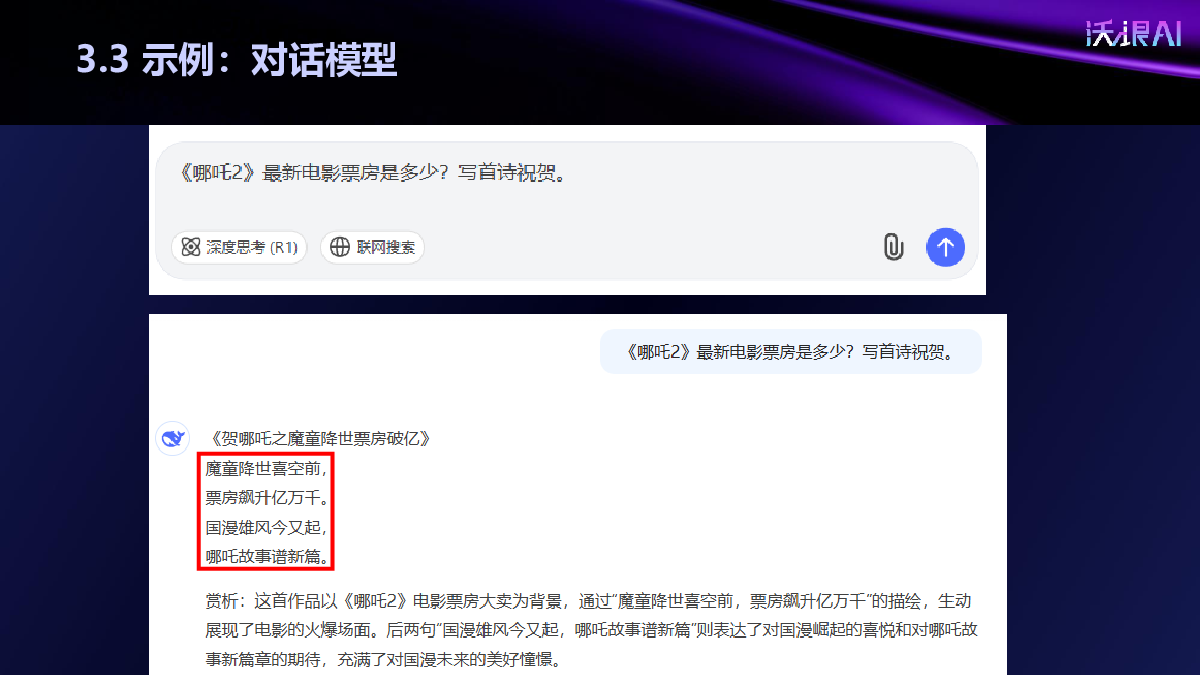Click the 赏析 commentary paragraph

[591, 630]
